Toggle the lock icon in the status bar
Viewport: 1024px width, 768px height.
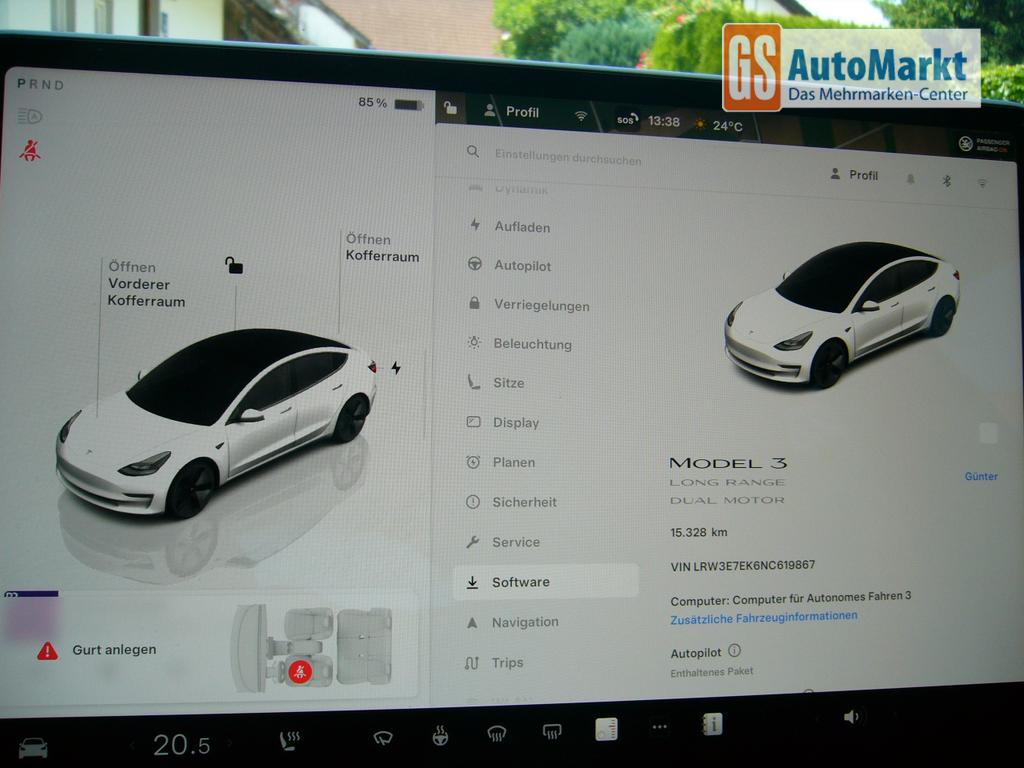[x=451, y=109]
